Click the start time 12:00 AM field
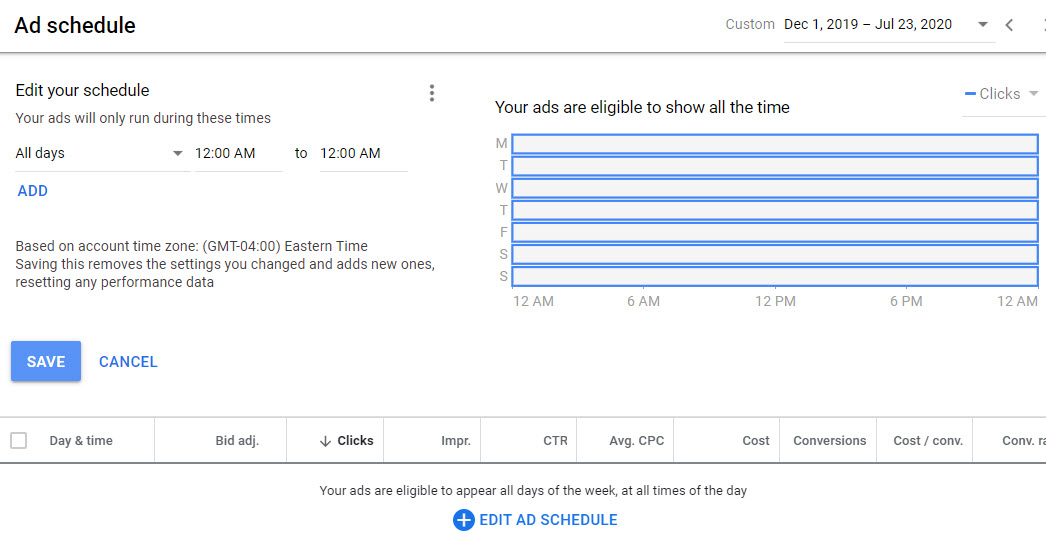Viewport: 1046px width, 550px height. (x=238, y=153)
